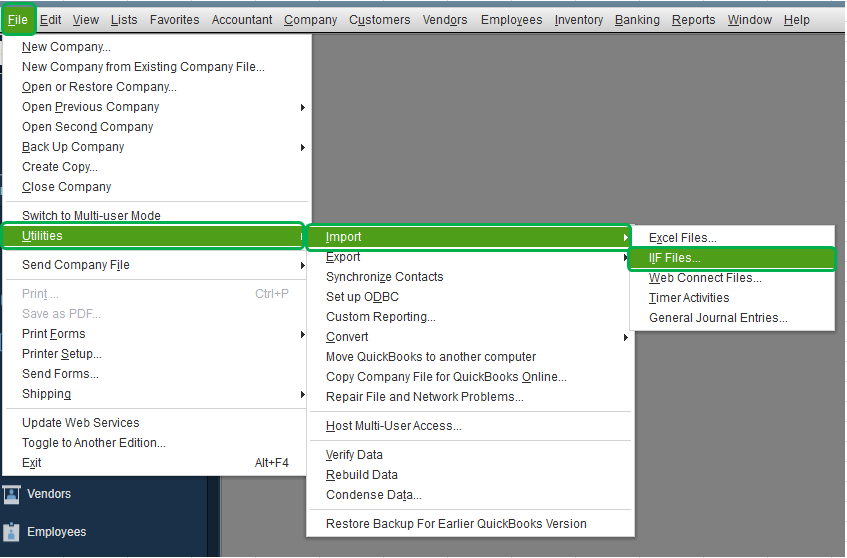The image size is (847, 558).
Task: Choose Web Connect Files...
Action: click(732, 278)
